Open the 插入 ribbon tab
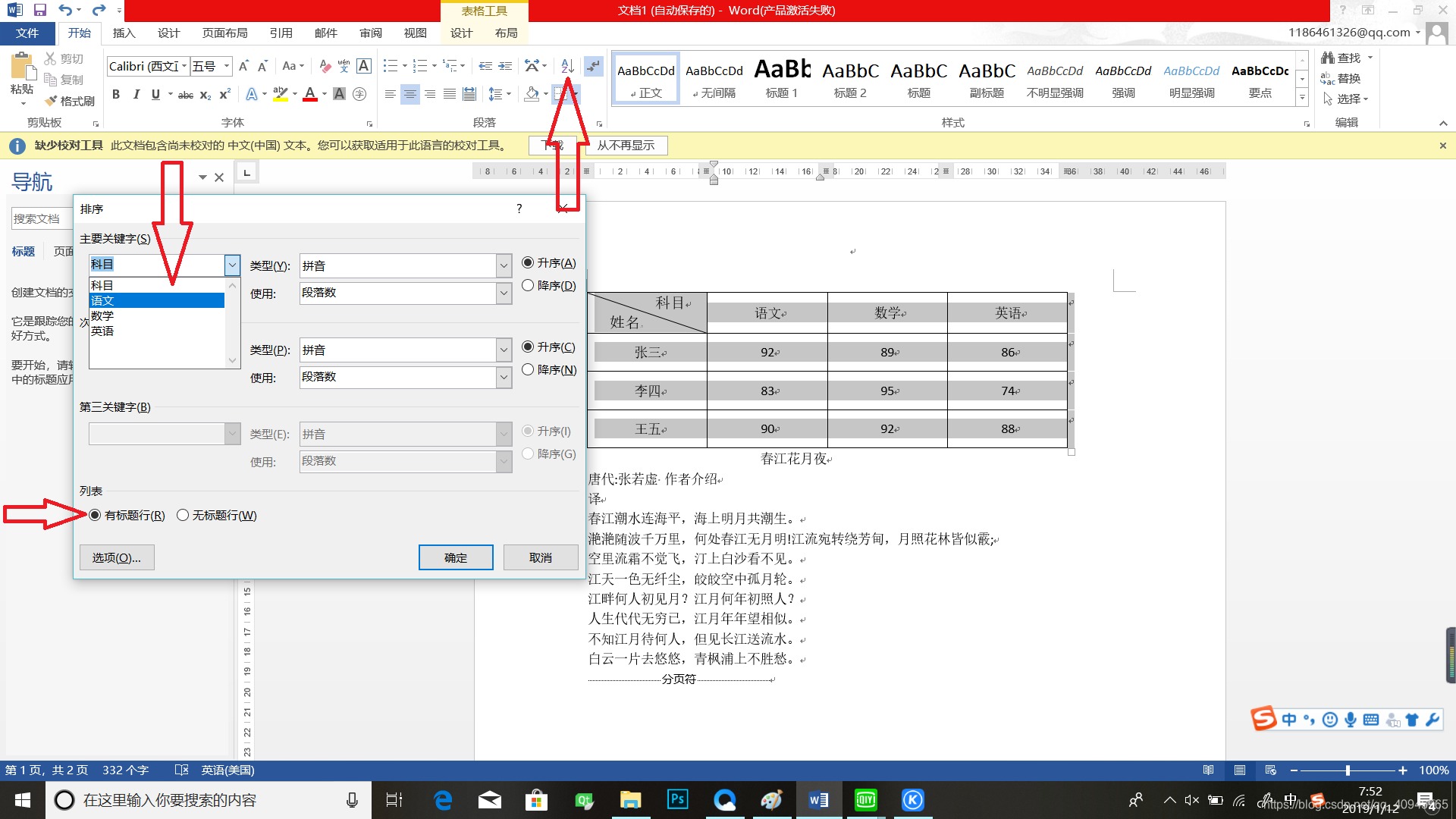This screenshot has height=819, width=1456. point(124,33)
